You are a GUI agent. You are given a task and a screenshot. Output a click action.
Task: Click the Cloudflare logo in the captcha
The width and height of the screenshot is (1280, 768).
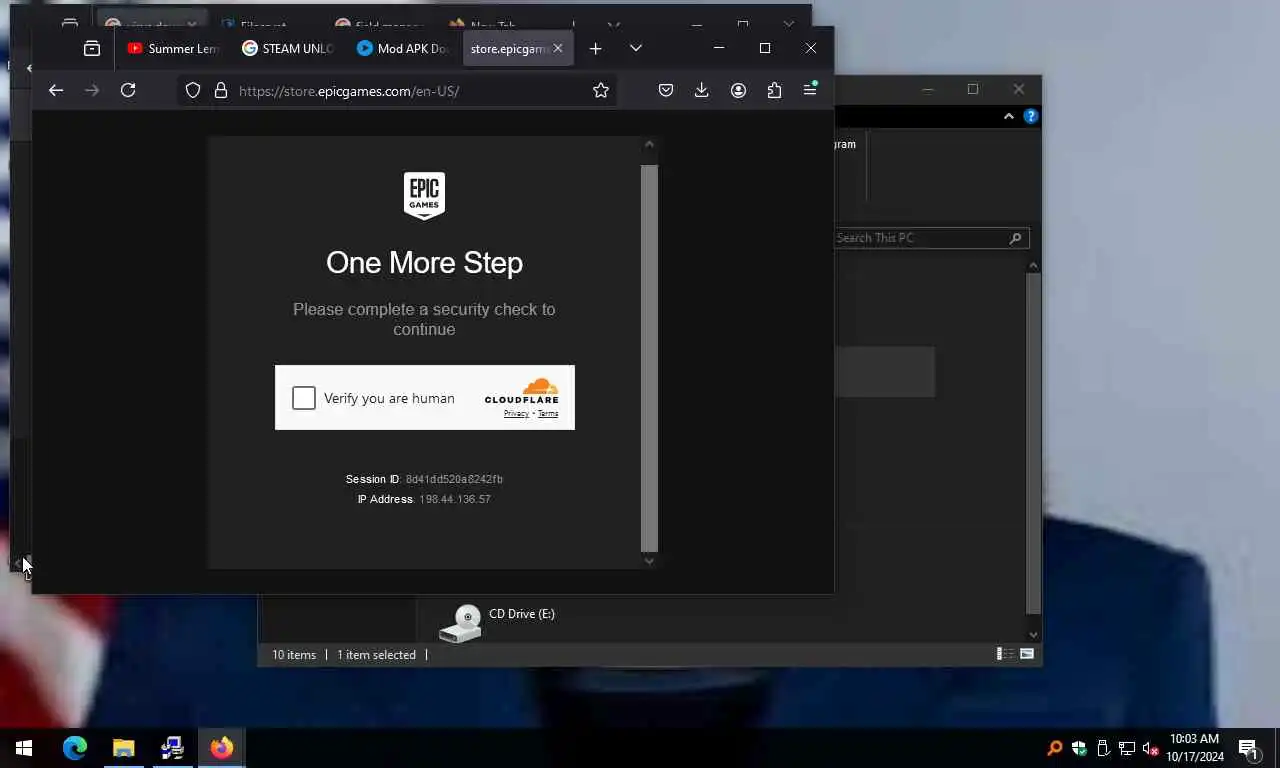coord(522,391)
